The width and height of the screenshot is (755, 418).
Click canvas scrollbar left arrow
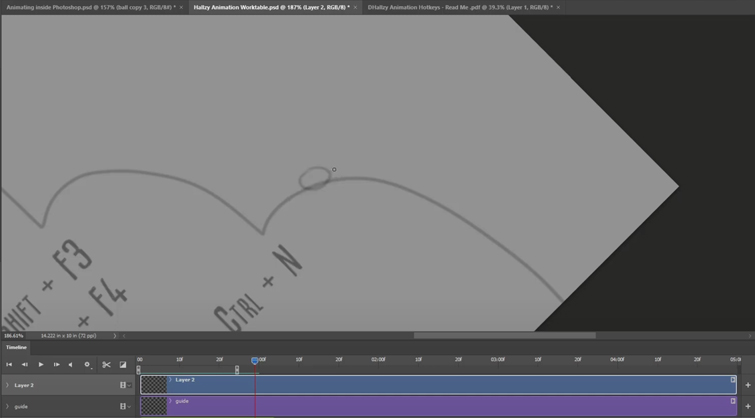click(x=124, y=336)
